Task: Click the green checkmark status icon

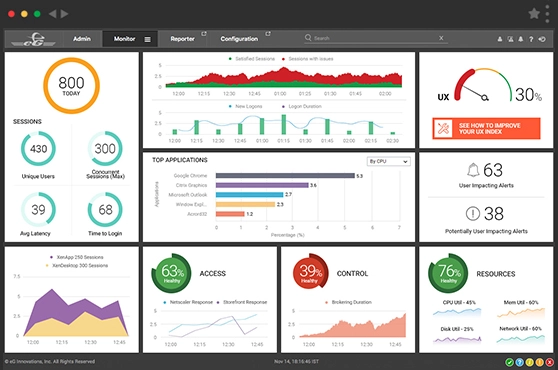Action: (x=509, y=362)
